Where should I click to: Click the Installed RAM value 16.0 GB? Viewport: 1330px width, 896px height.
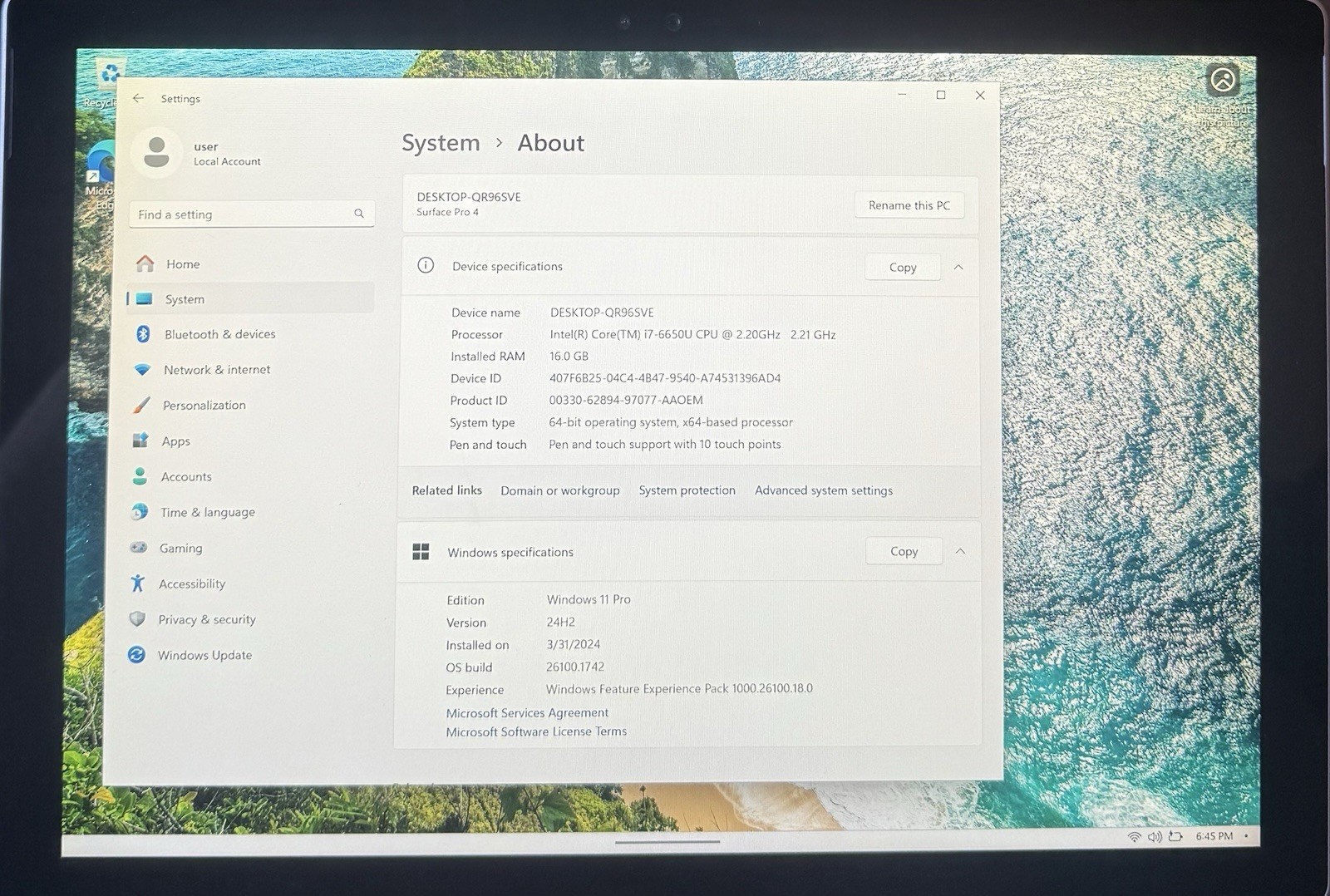click(x=569, y=356)
